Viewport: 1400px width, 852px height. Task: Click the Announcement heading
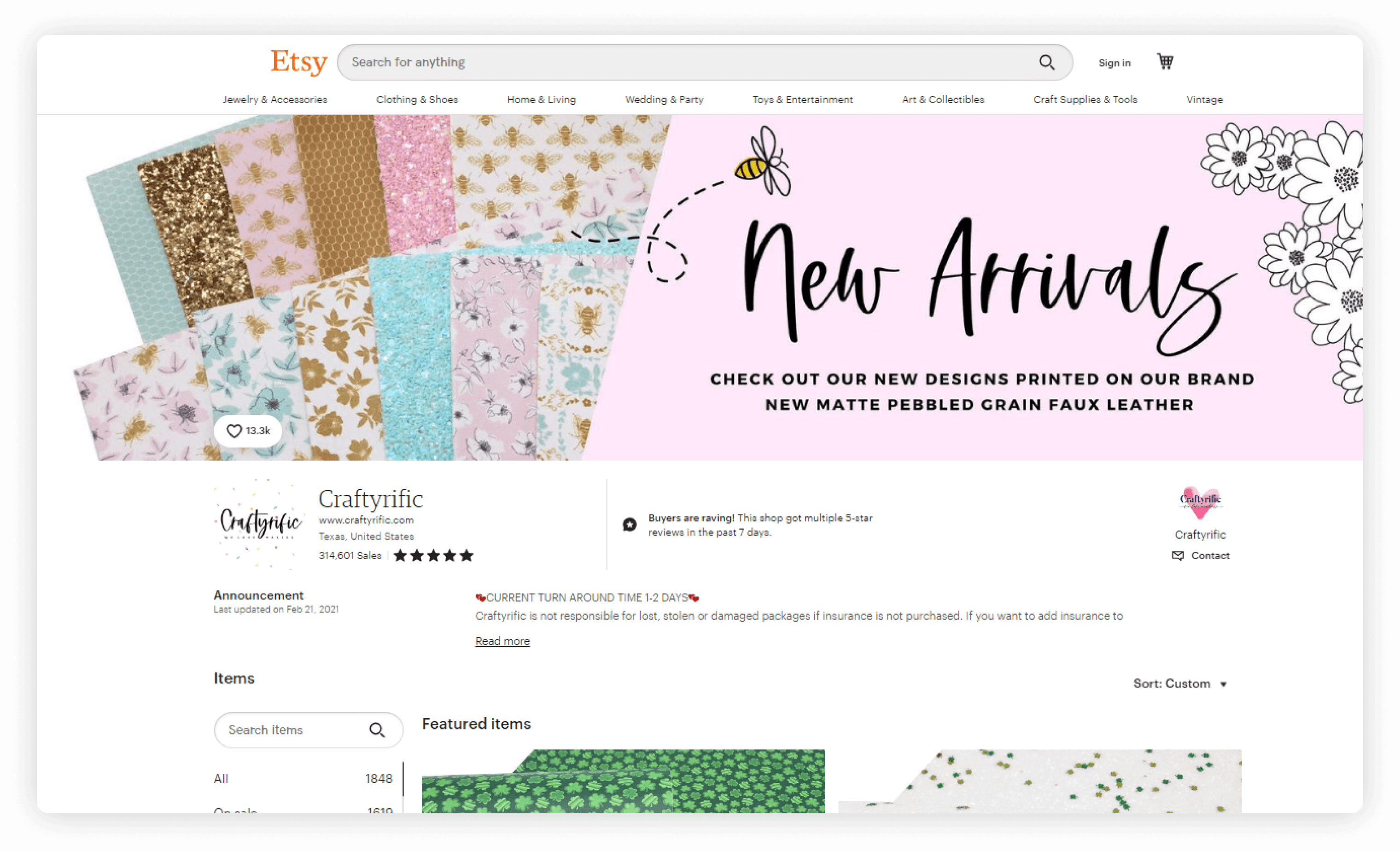click(x=258, y=595)
